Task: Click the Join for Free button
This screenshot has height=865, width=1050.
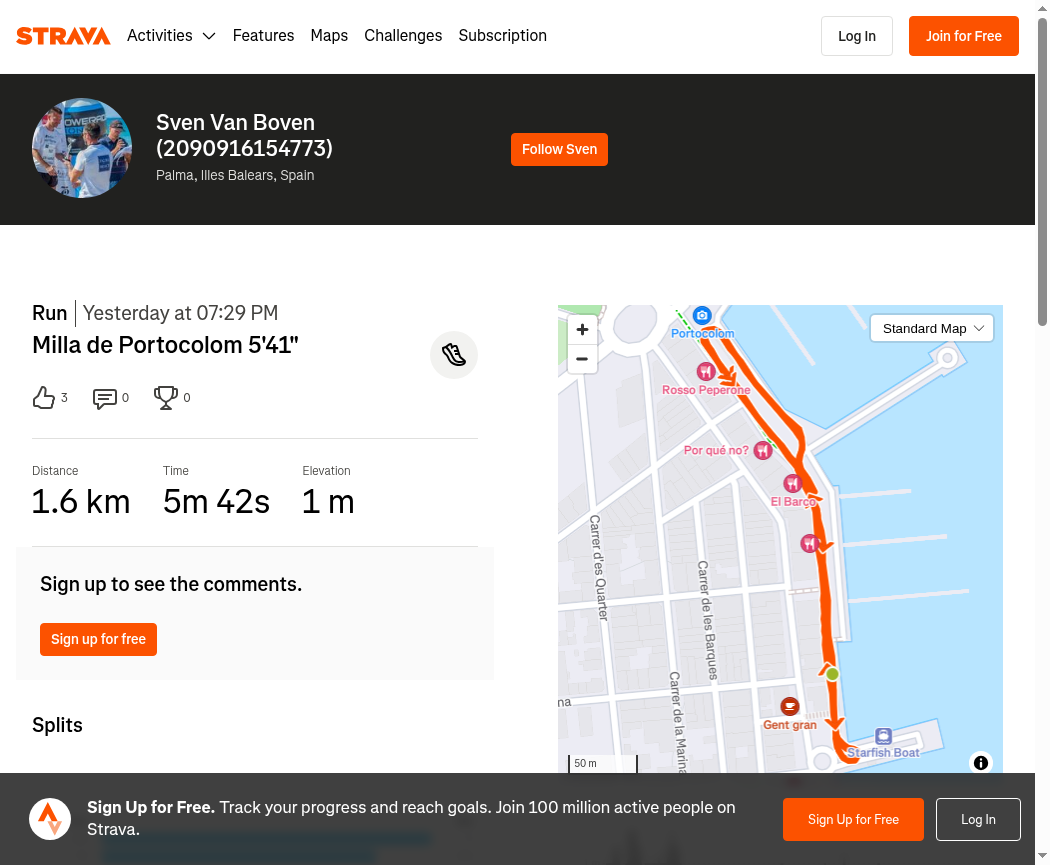Action: coord(964,36)
